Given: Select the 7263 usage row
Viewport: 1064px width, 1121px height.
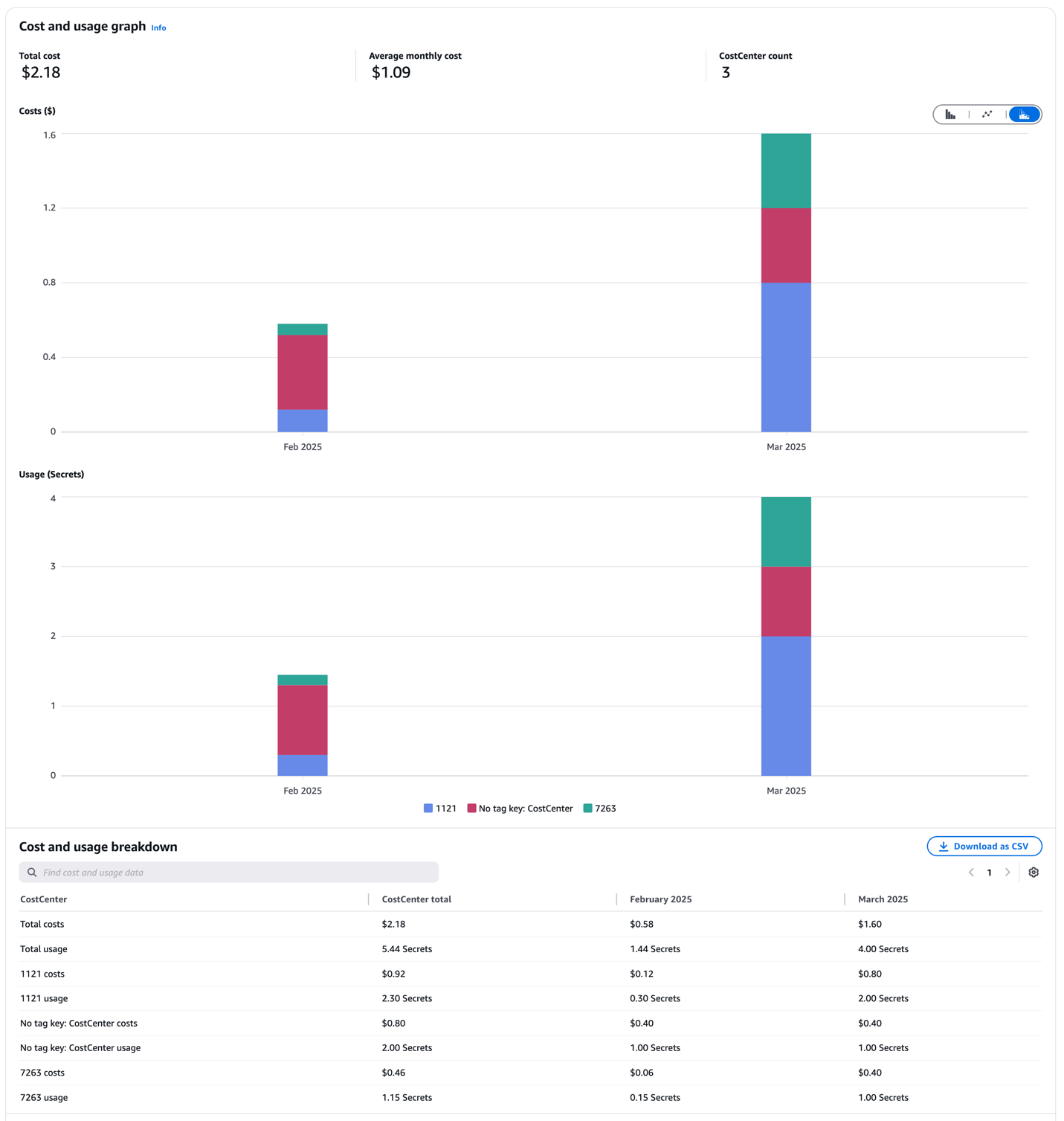Looking at the screenshot, I should (43, 1097).
